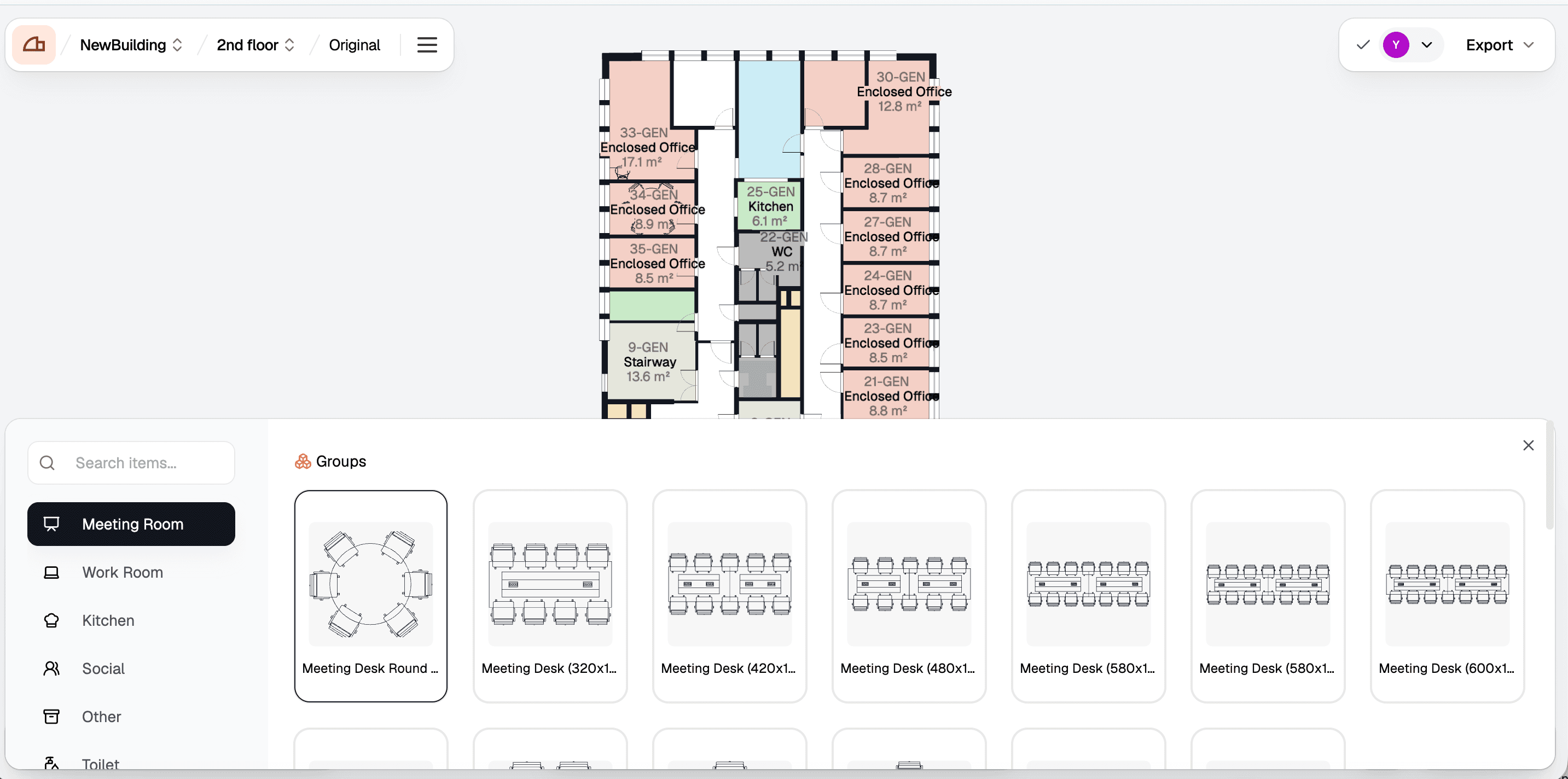Close the items panel with the X icon
1568x779 pixels.
[x=1528, y=445]
